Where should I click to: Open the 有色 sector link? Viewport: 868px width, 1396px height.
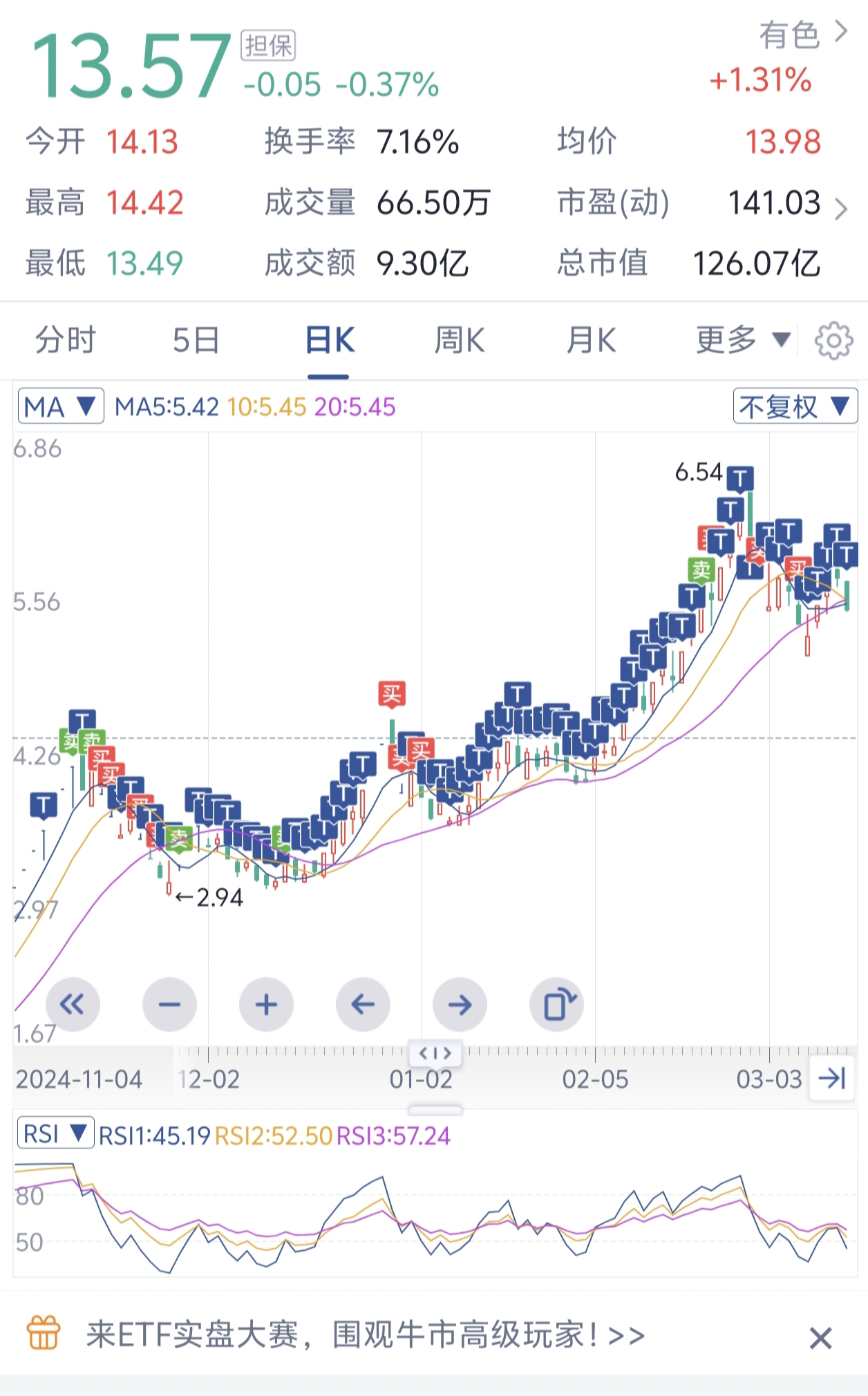pos(802,35)
